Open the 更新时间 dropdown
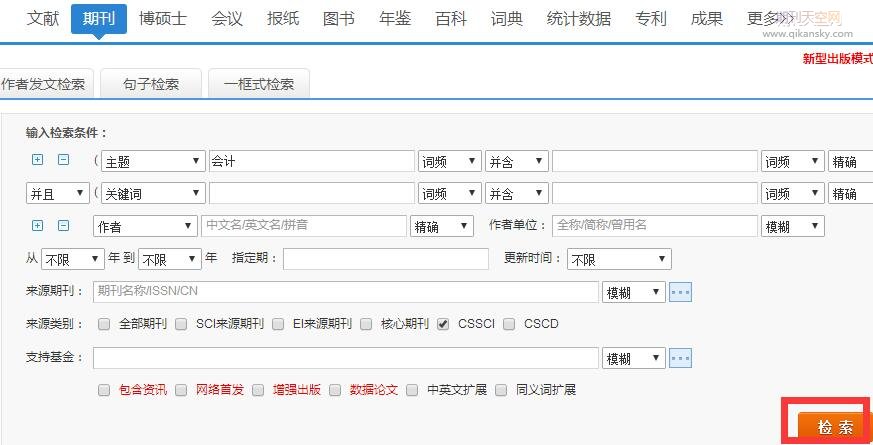873x445 pixels. [617, 259]
